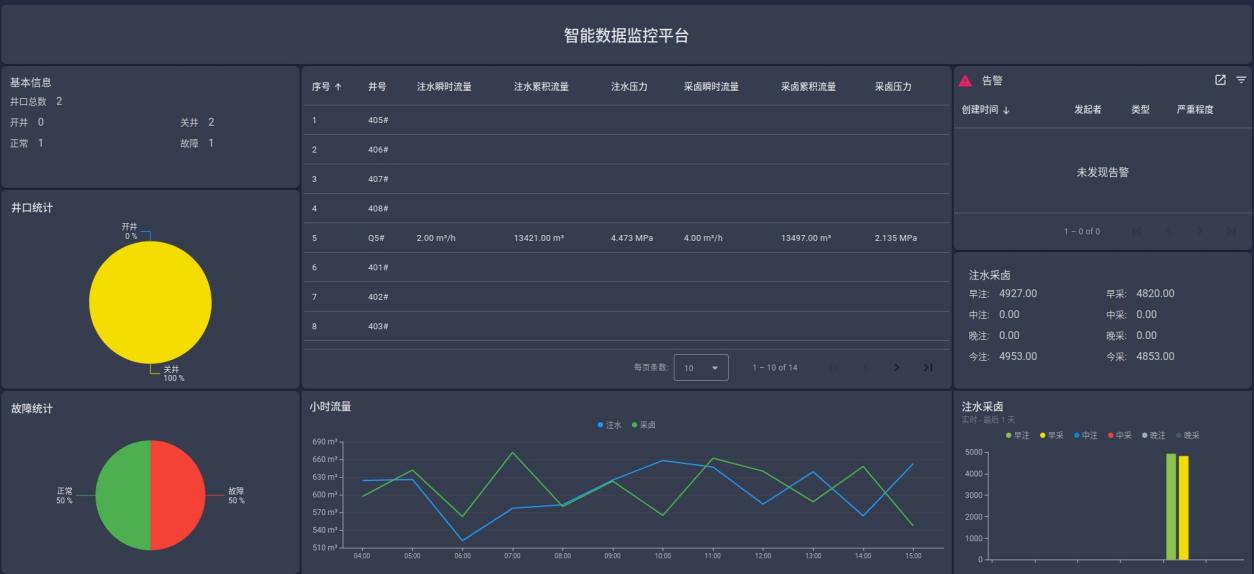This screenshot has width=1254, height=574.
Task: Toggle 采卤 series in hourly flow legend
Action: click(x=643, y=425)
